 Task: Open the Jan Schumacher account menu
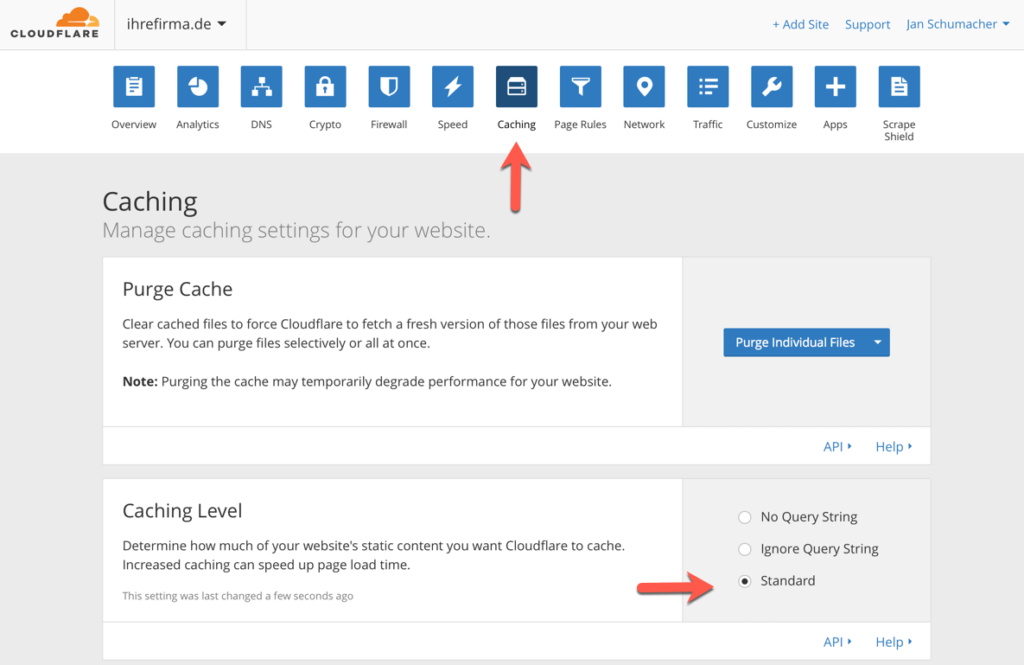[957, 24]
